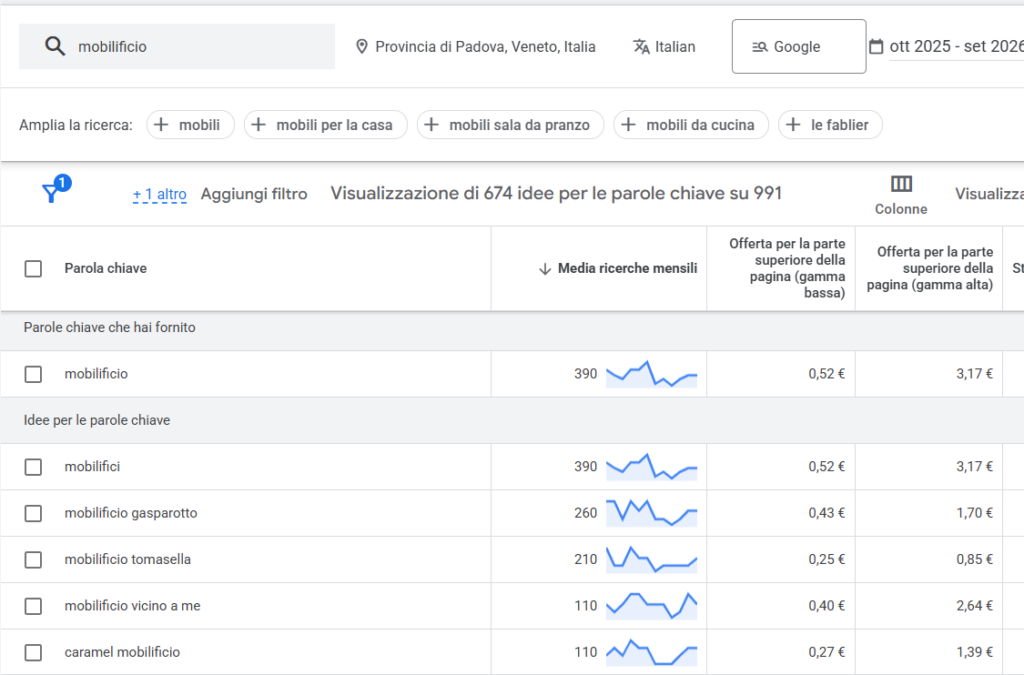Viewport: 1024px width, 675px height.
Task: Open the Colonne columns icon
Action: tap(901, 184)
